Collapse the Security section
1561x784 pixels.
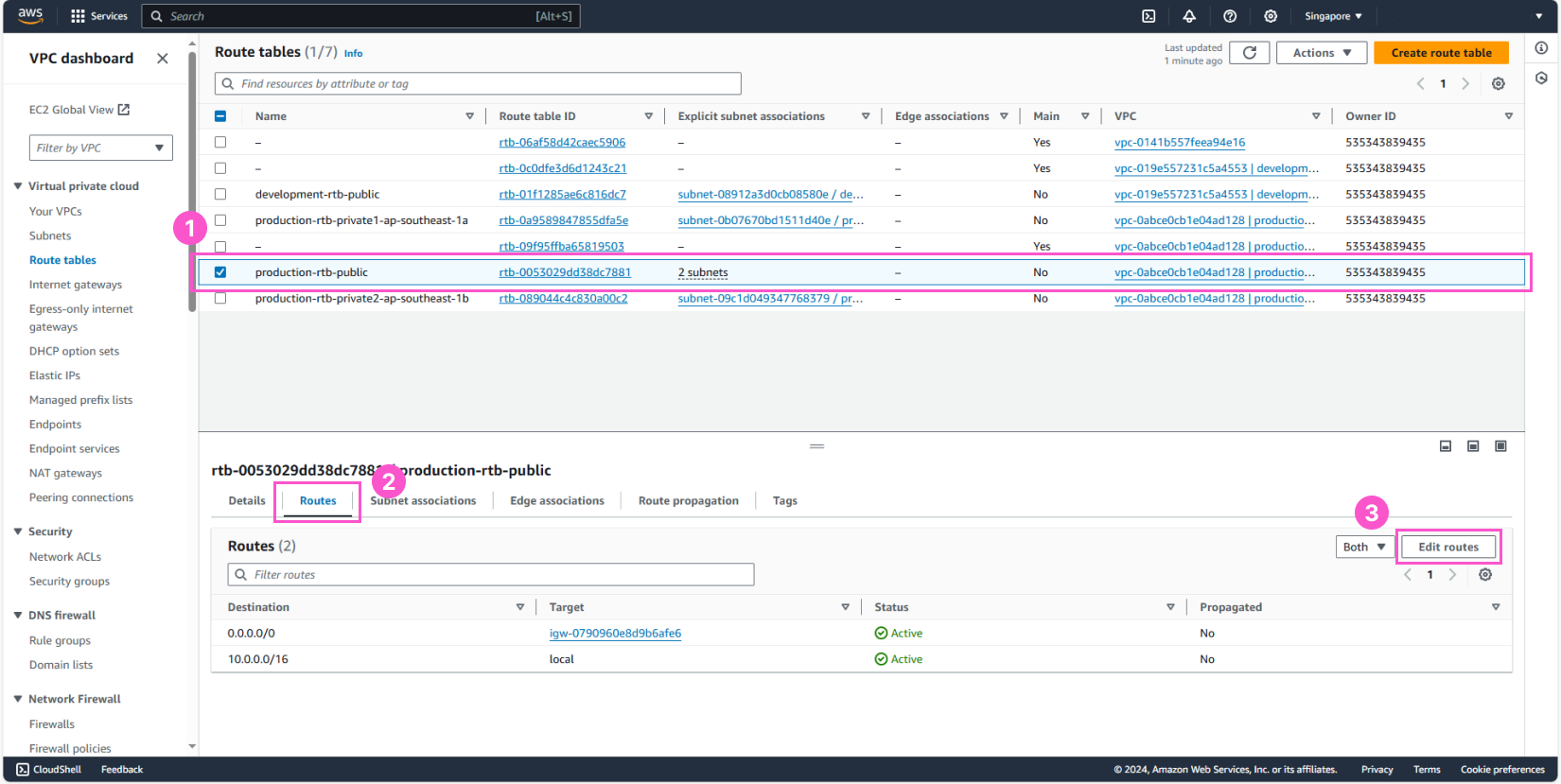(x=18, y=531)
